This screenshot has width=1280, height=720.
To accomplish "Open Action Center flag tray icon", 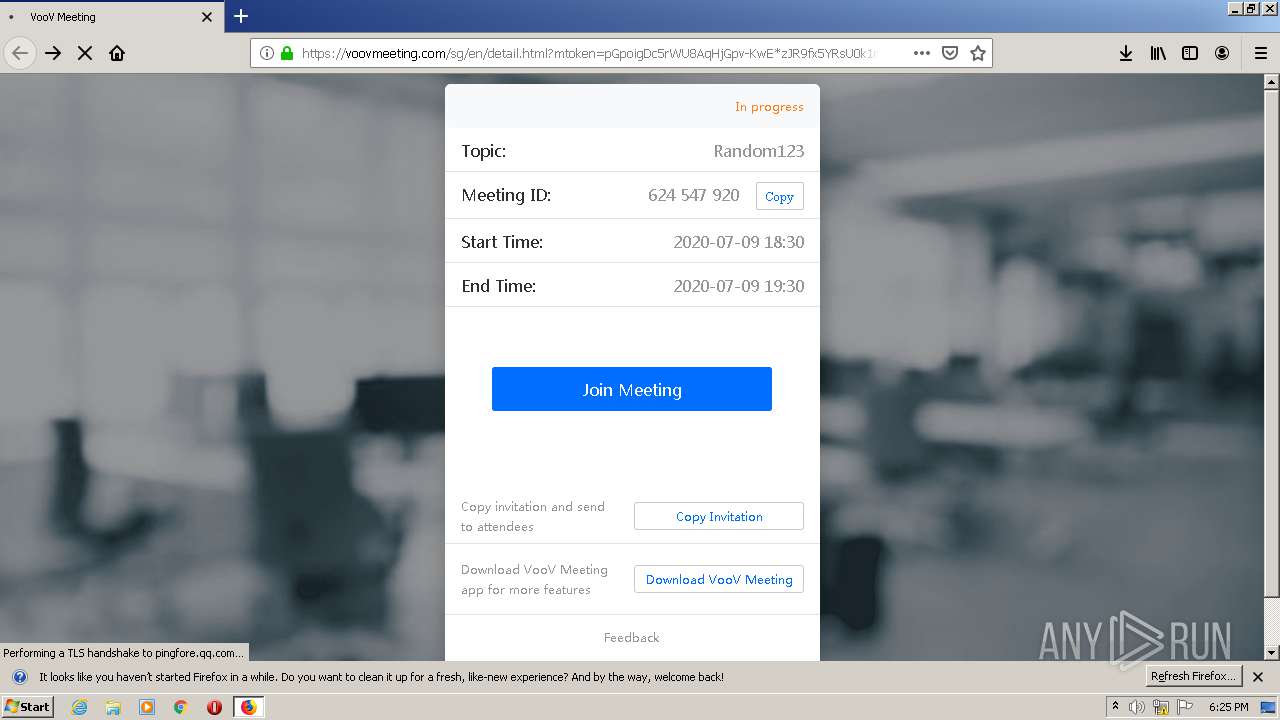I will click(x=1185, y=707).
